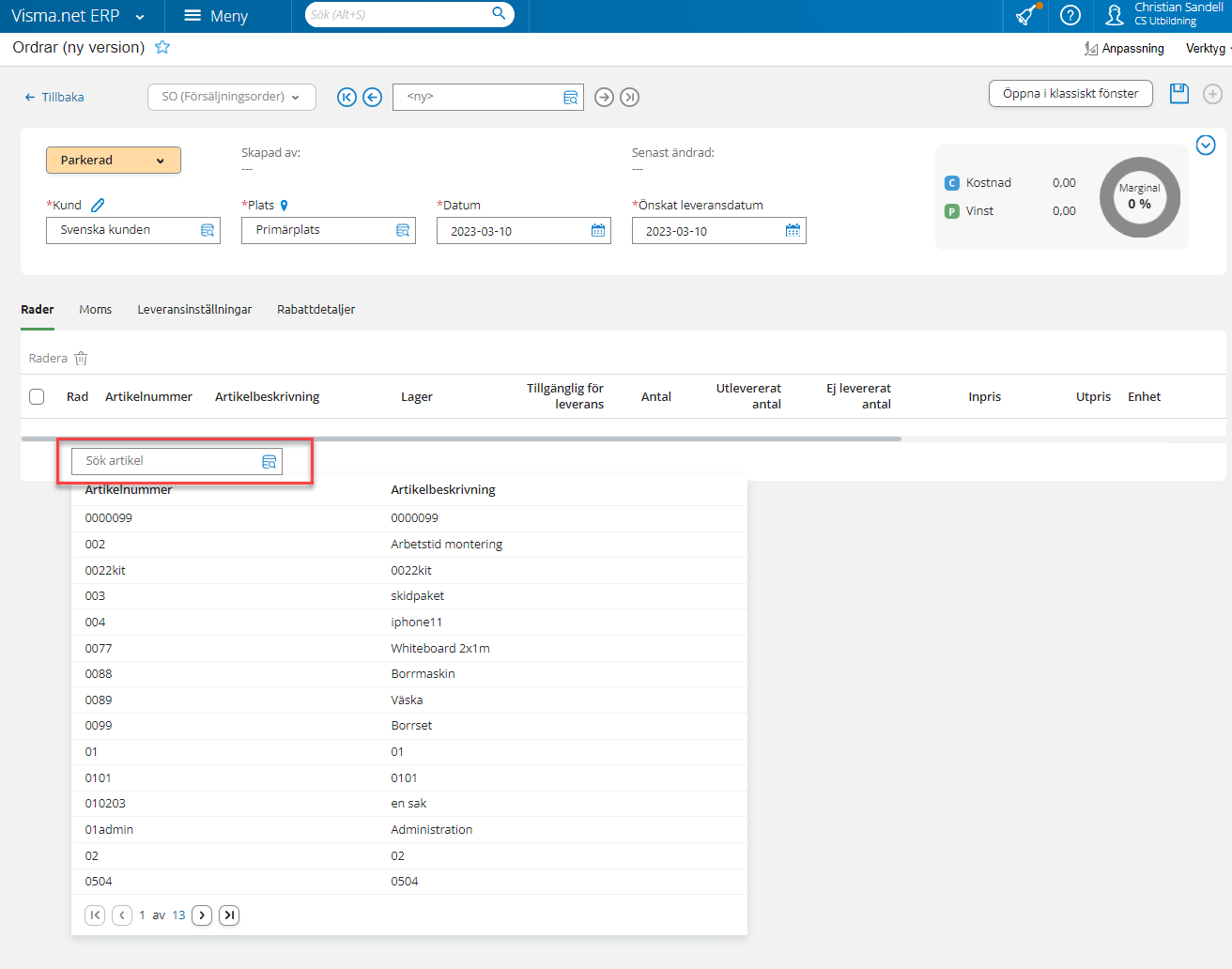The height and width of the screenshot is (969, 1232).
Task: Toggle the favorite star next to Ordrar
Action: click(162, 46)
